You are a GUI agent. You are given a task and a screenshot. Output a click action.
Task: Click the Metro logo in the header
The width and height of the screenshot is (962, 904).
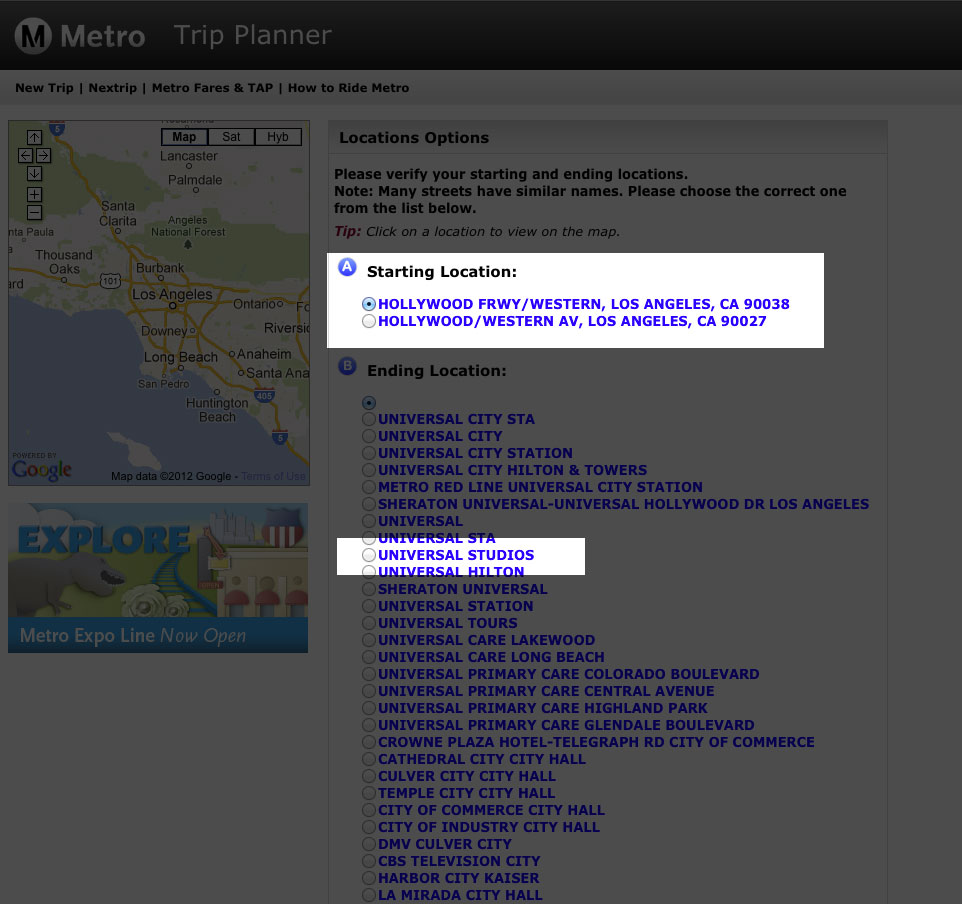click(80, 36)
